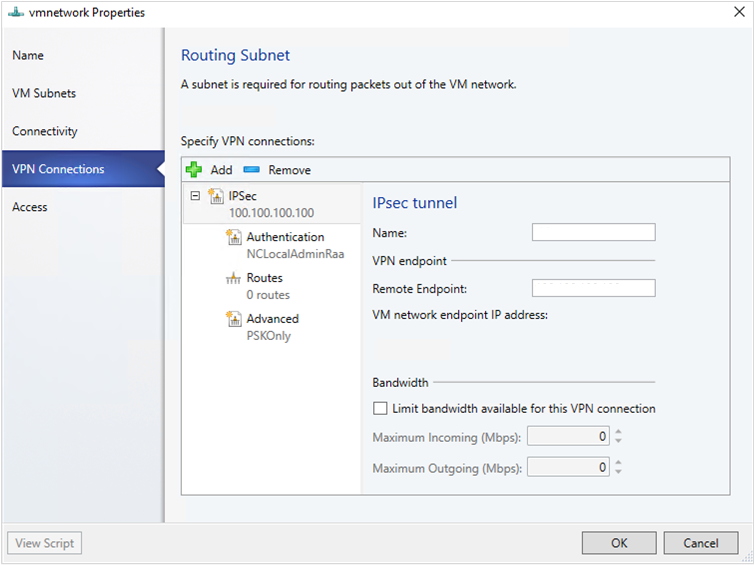This screenshot has width=755, height=565.
Task: Go to the Access page
Action: (x=30, y=207)
